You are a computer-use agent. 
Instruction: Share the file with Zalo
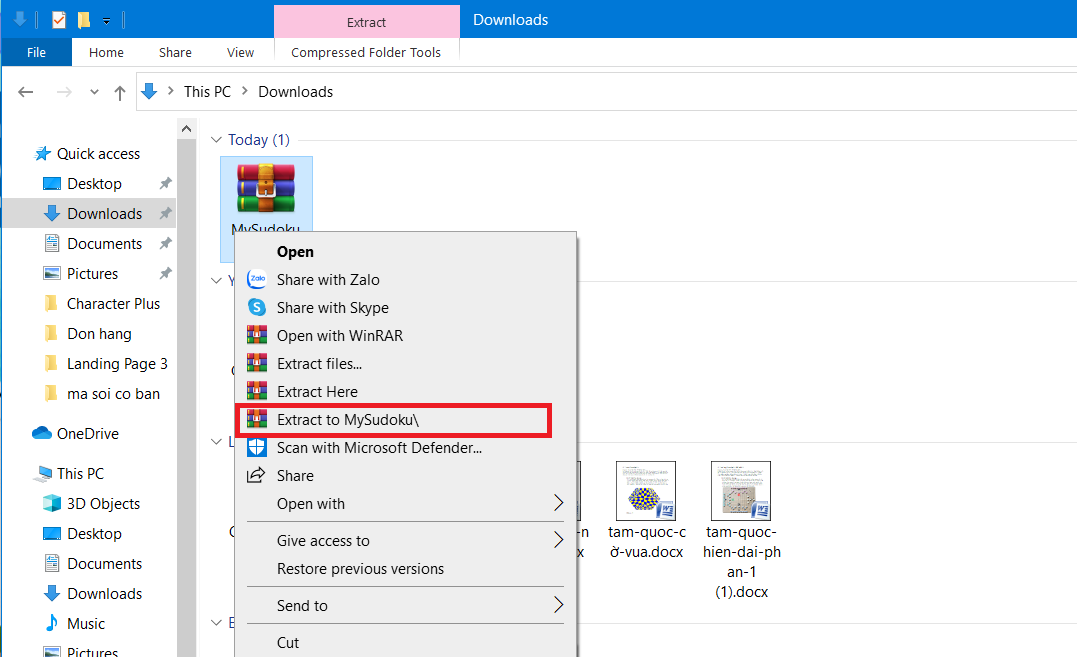[325, 279]
